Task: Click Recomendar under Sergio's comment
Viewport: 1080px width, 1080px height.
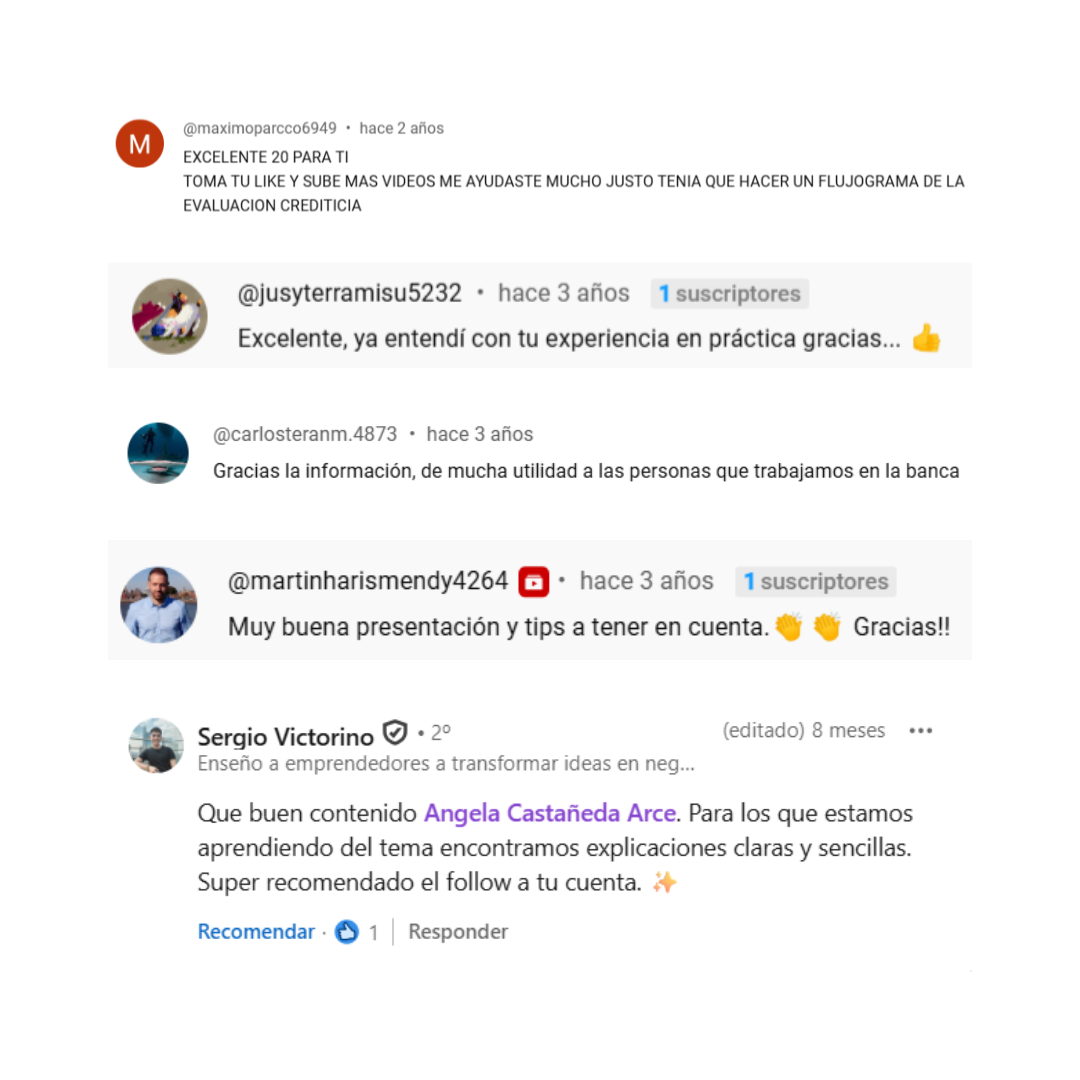Action: 256,931
